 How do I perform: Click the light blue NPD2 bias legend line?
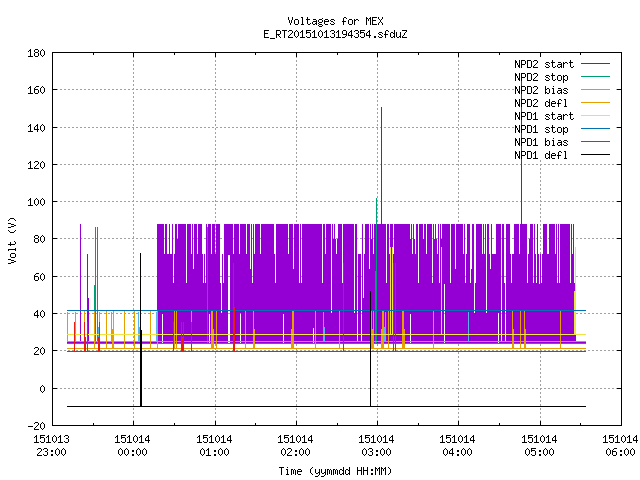pyautogui.click(x=595, y=90)
